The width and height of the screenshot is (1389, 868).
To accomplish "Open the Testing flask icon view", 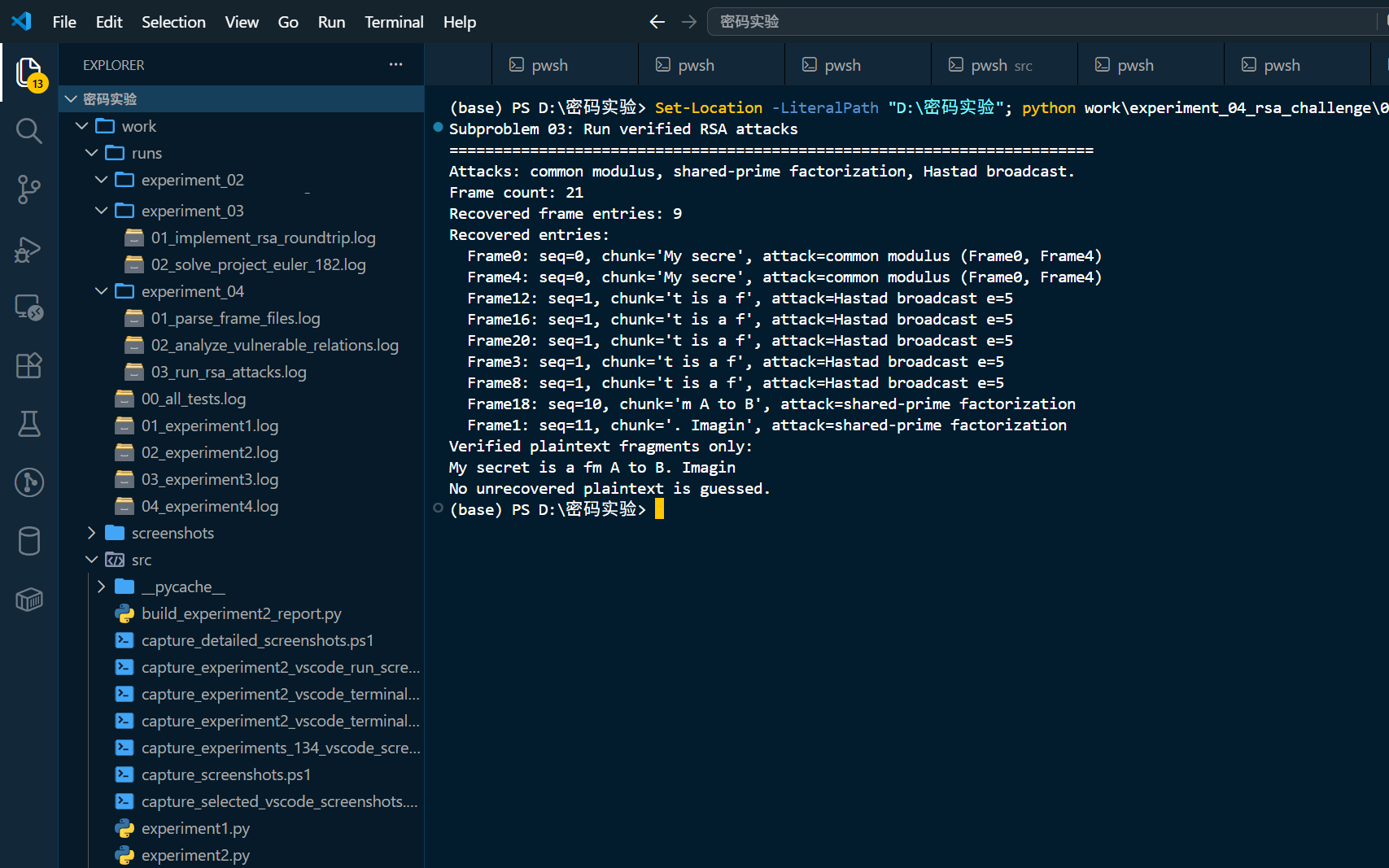I will point(29,424).
